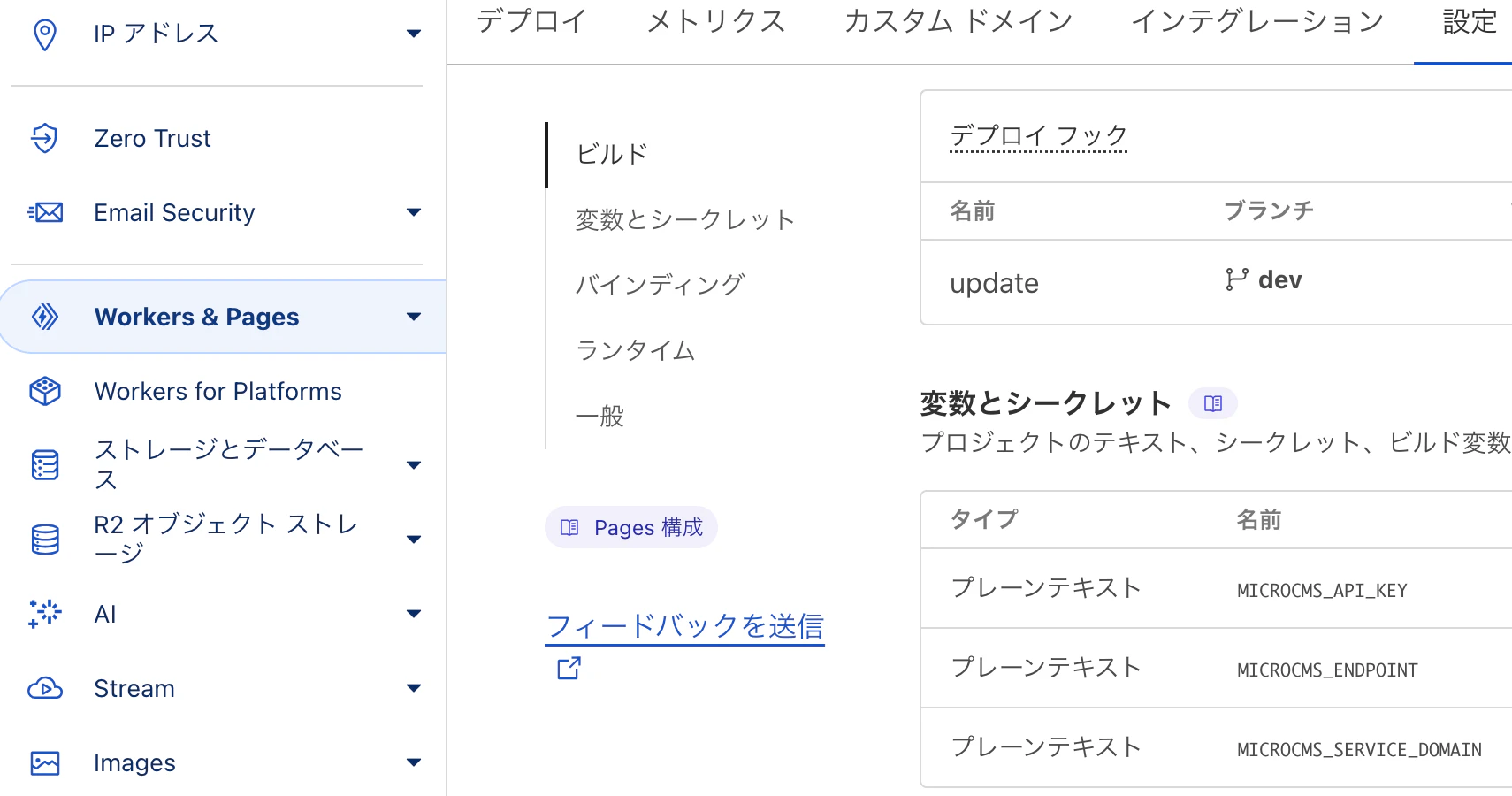Select the 設定 tab
This screenshot has height=796, width=1512.
pos(1470,21)
